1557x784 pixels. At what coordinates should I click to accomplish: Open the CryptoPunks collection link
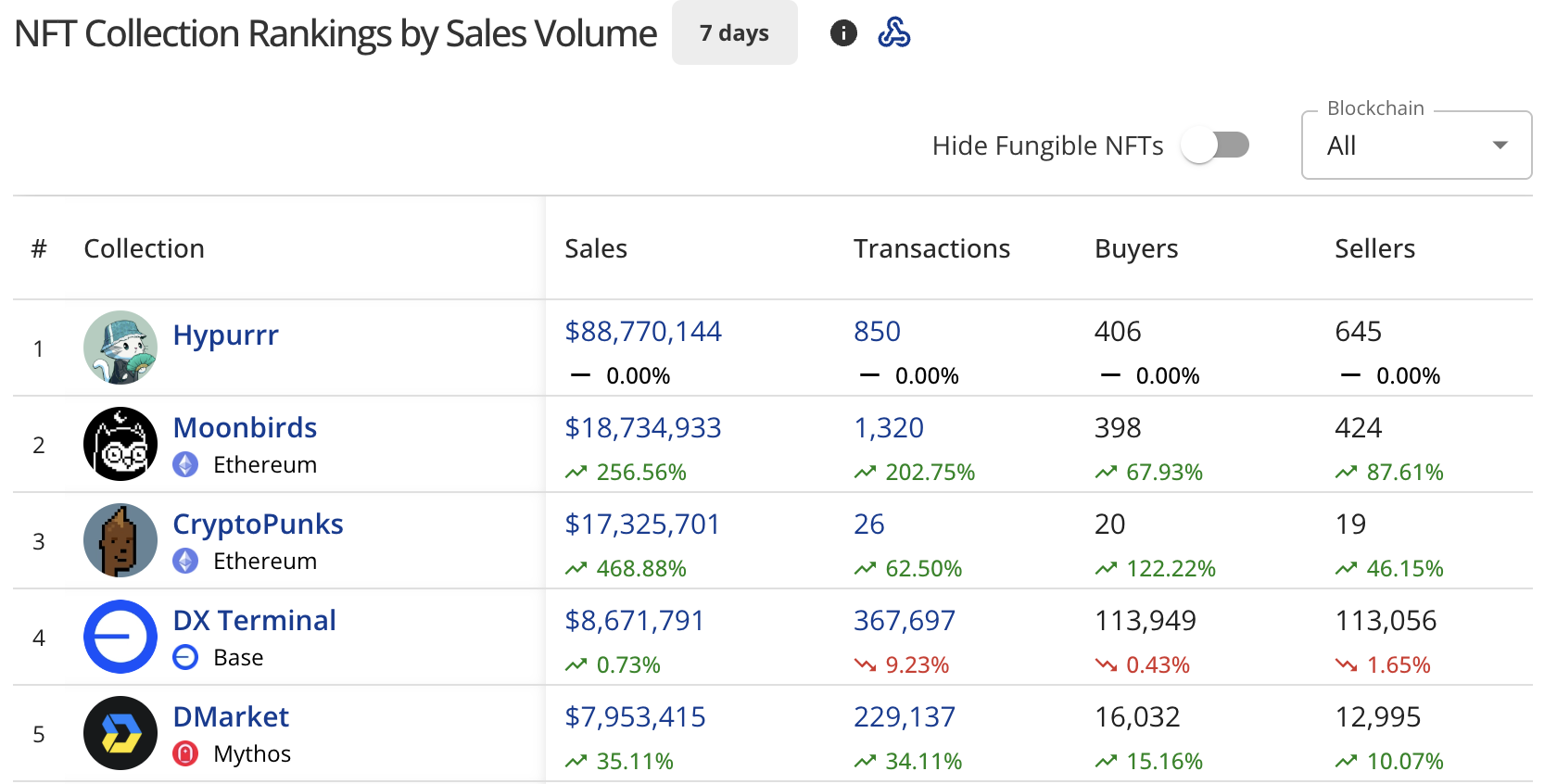click(x=258, y=524)
